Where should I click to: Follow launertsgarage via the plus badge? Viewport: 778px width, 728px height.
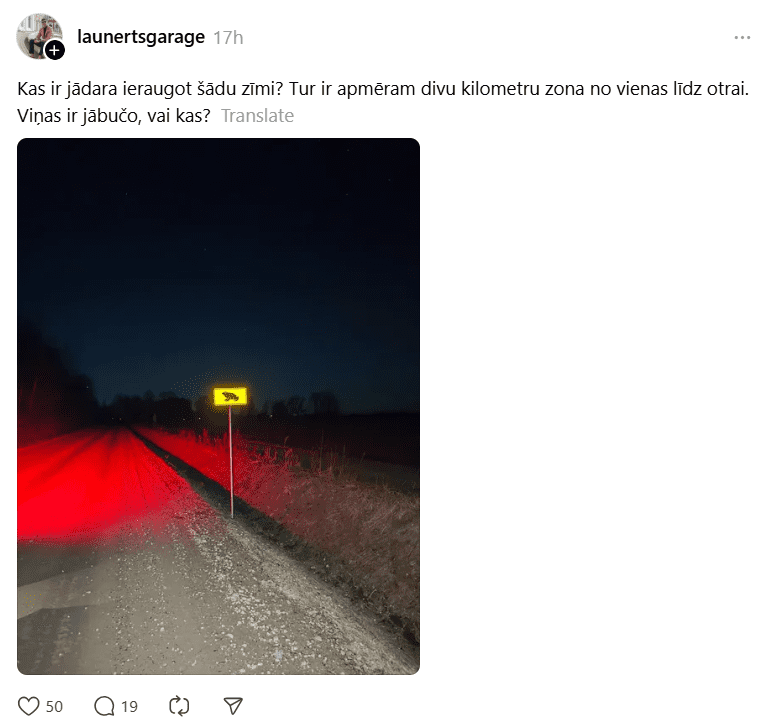[x=55, y=50]
